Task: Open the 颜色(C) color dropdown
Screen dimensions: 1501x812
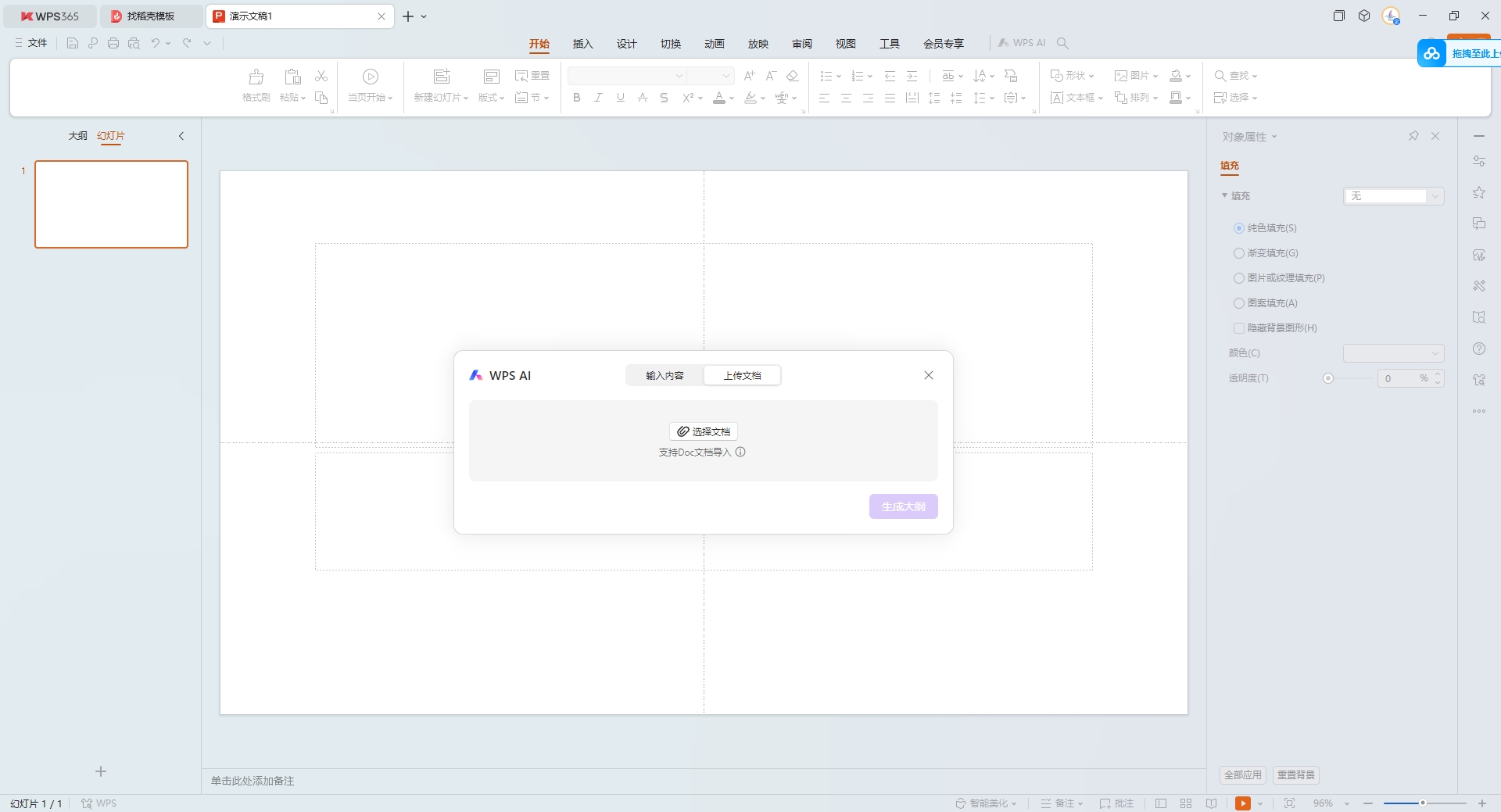Action: click(x=1394, y=353)
